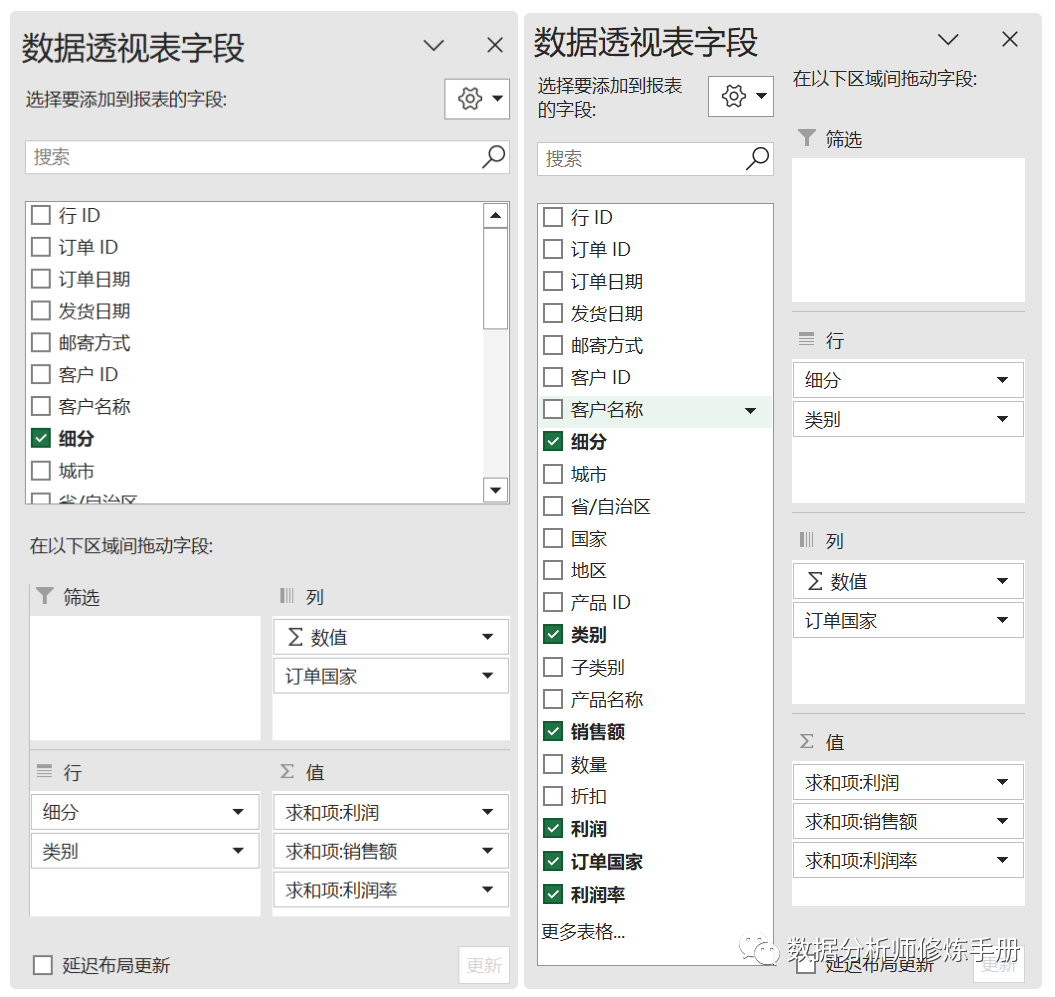The width and height of the screenshot is (1055, 997).
Task: Click the 更多表格... link
Action: point(583,932)
